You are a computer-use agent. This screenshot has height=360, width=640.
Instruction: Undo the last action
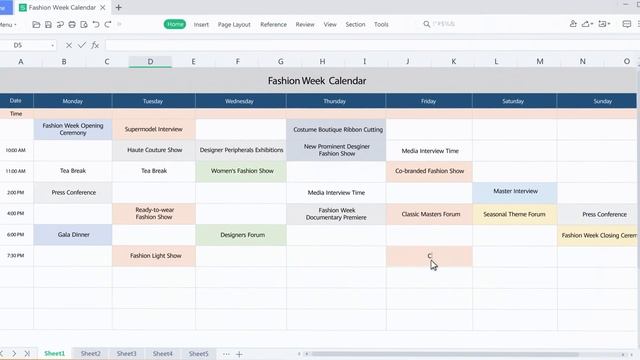pyautogui.click(x=96, y=24)
